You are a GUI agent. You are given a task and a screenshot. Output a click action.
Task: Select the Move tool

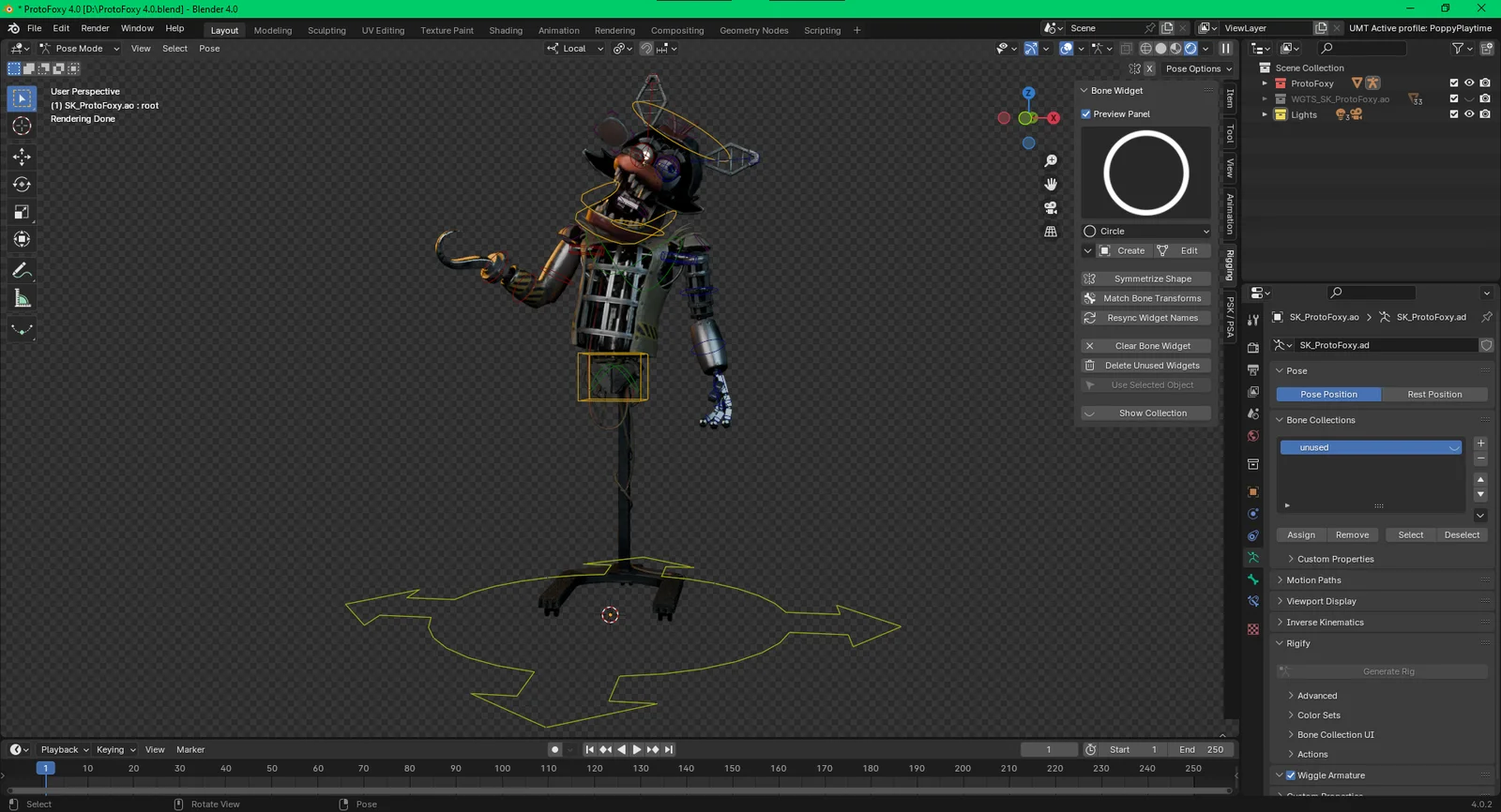22,157
